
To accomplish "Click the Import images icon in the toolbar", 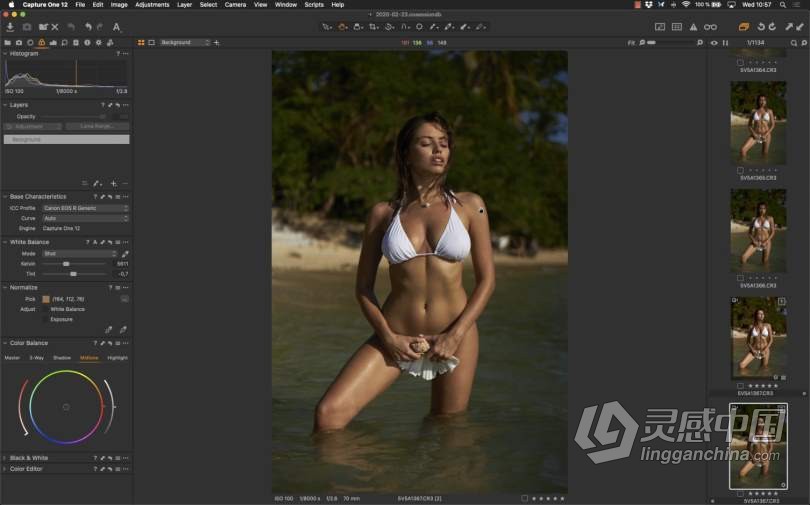I will (x=10, y=27).
